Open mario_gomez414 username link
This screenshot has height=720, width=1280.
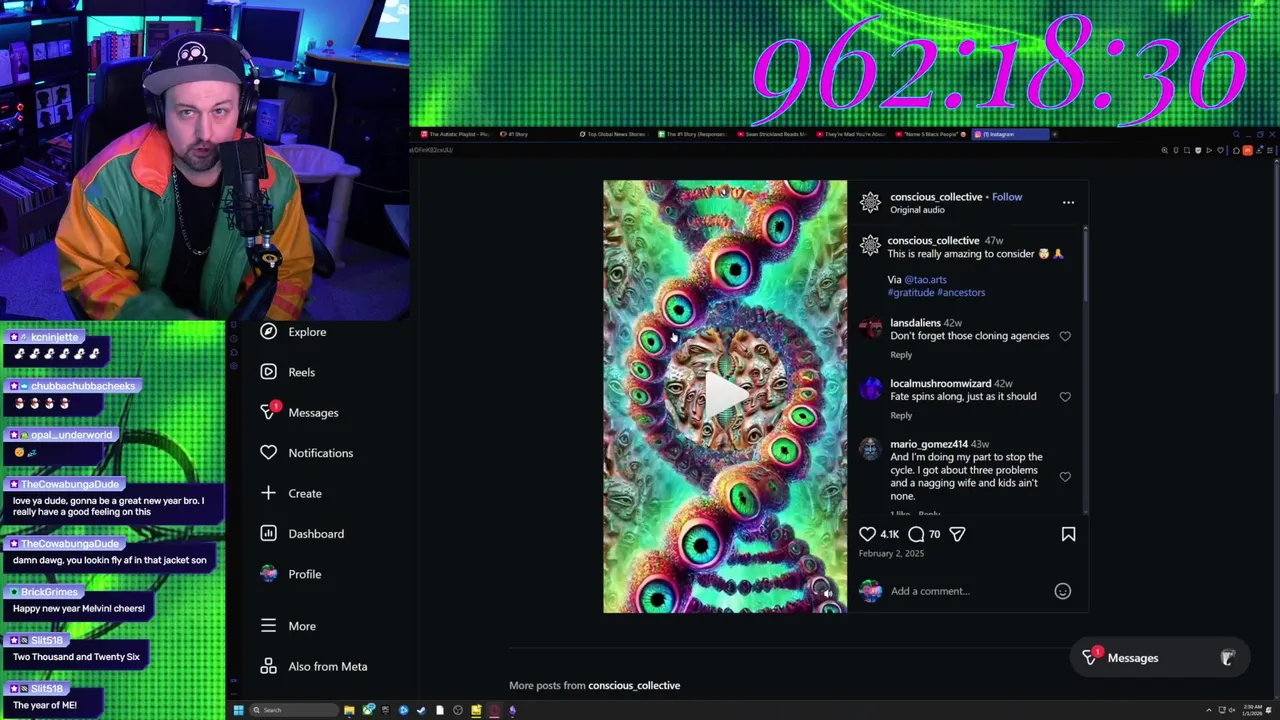pyautogui.click(x=929, y=444)
